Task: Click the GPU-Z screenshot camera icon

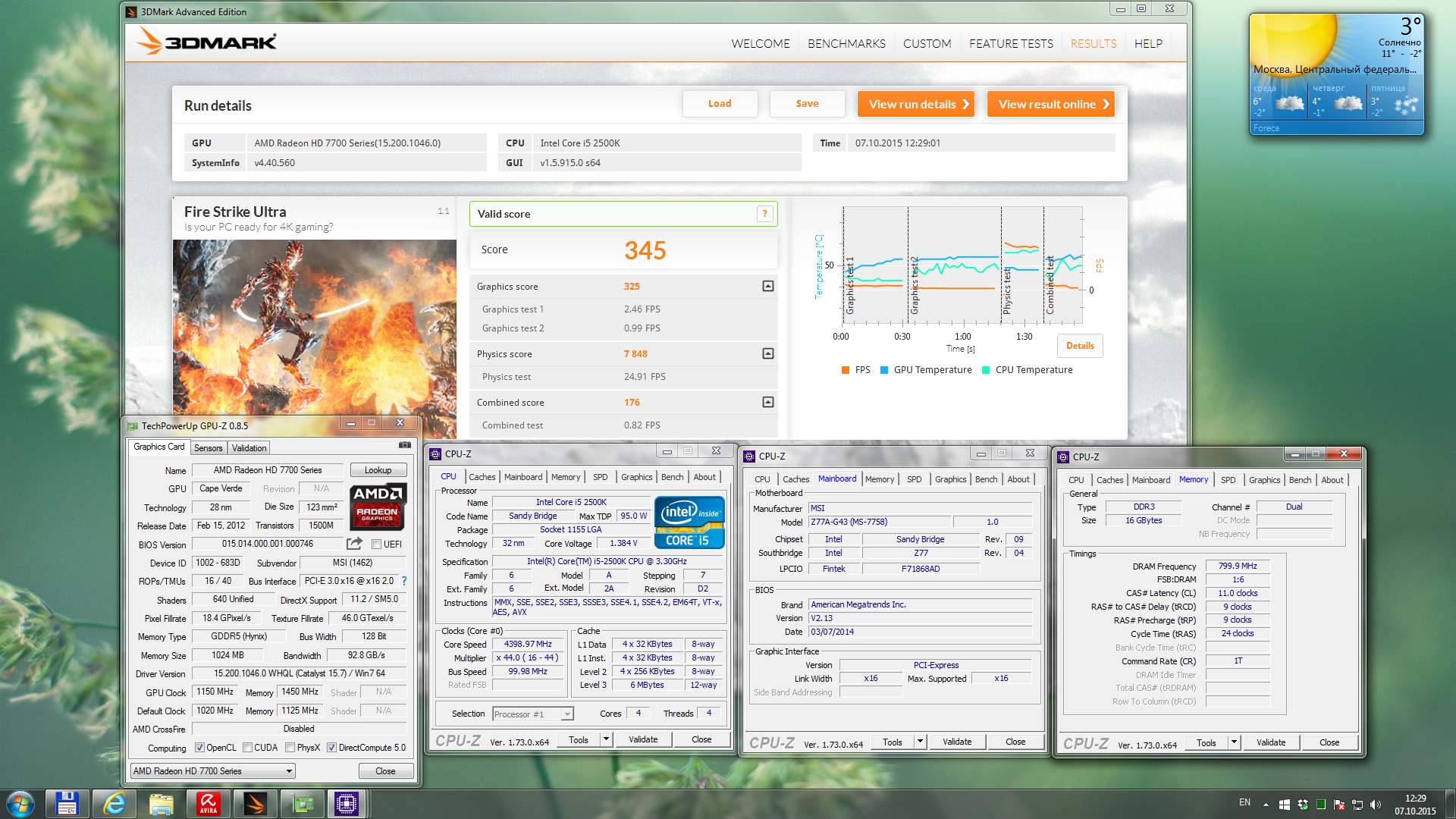Action: (x=405, y=445)
